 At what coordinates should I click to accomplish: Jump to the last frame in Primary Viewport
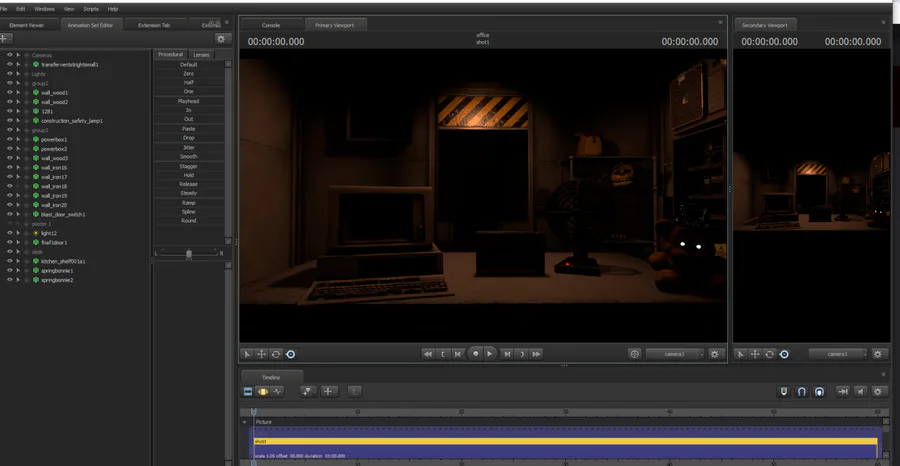(536, 354)
